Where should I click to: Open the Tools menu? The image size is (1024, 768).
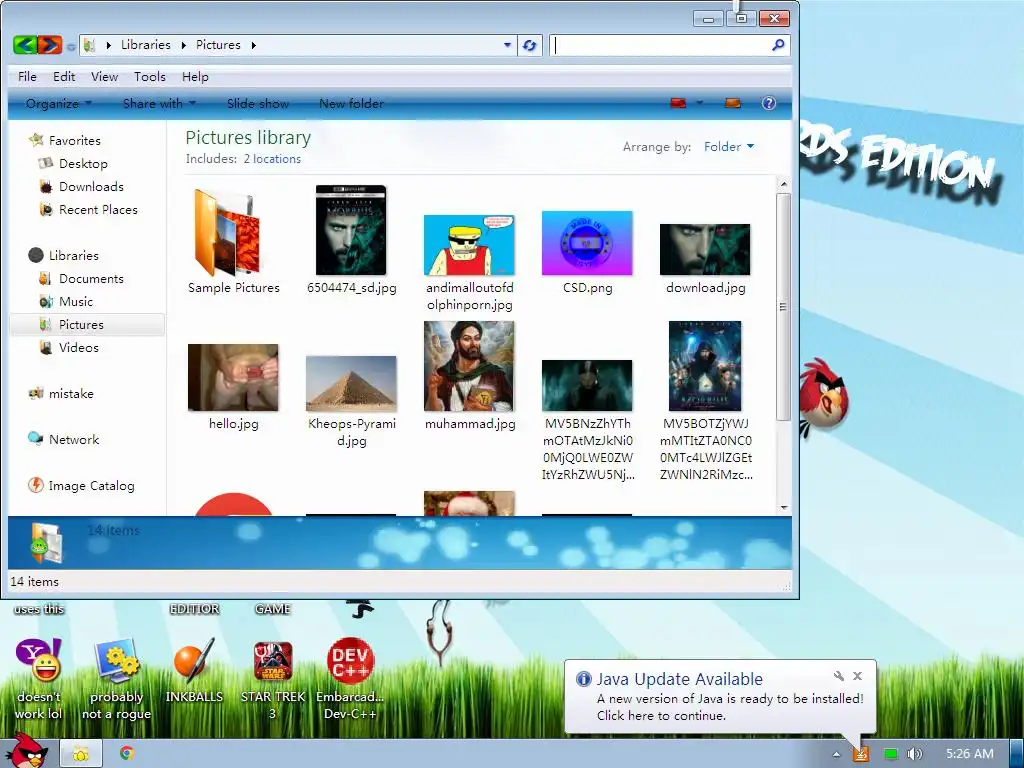tap(150, 76)
